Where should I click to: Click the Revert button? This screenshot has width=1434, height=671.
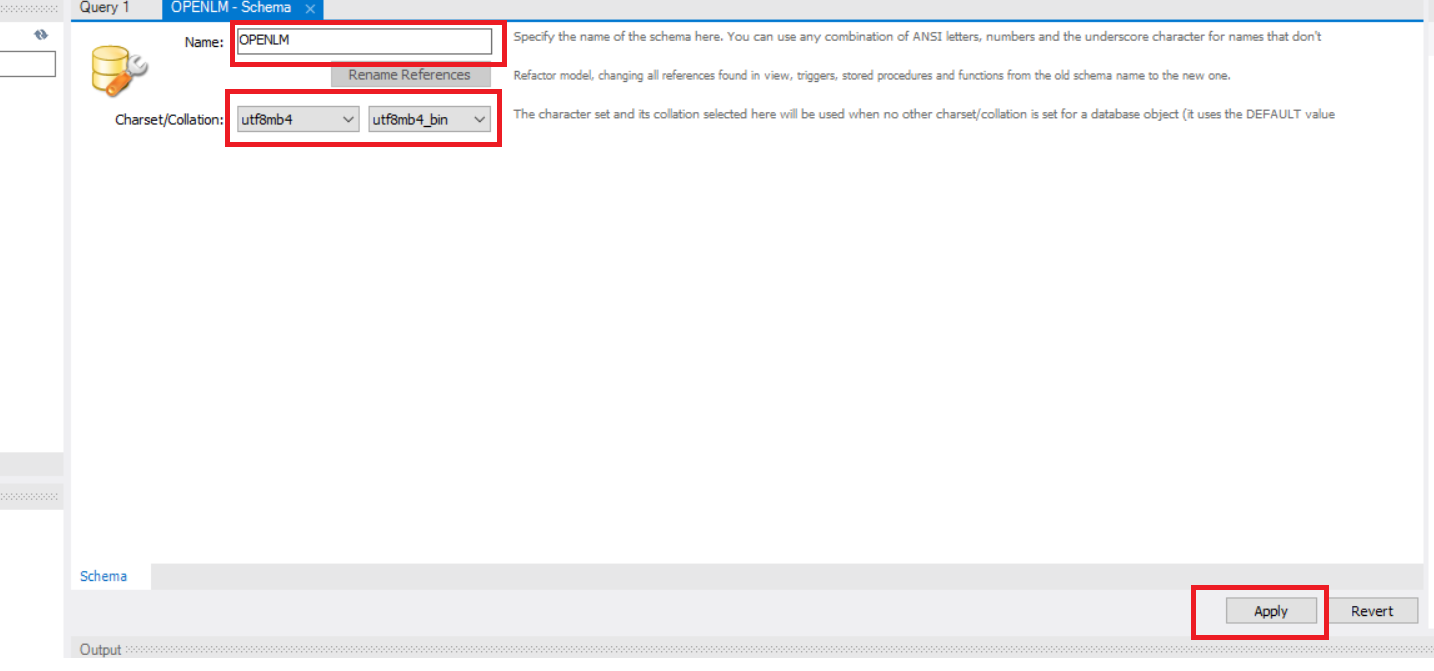click(1371, 611)
